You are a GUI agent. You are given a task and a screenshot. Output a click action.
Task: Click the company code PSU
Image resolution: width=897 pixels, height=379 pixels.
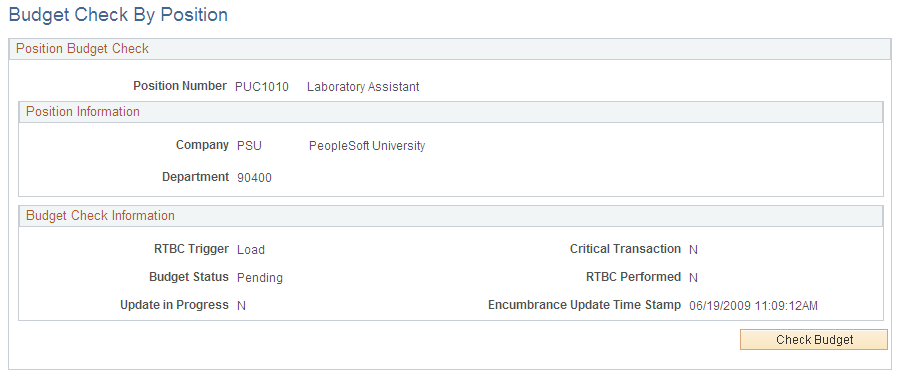pos(249,146)
